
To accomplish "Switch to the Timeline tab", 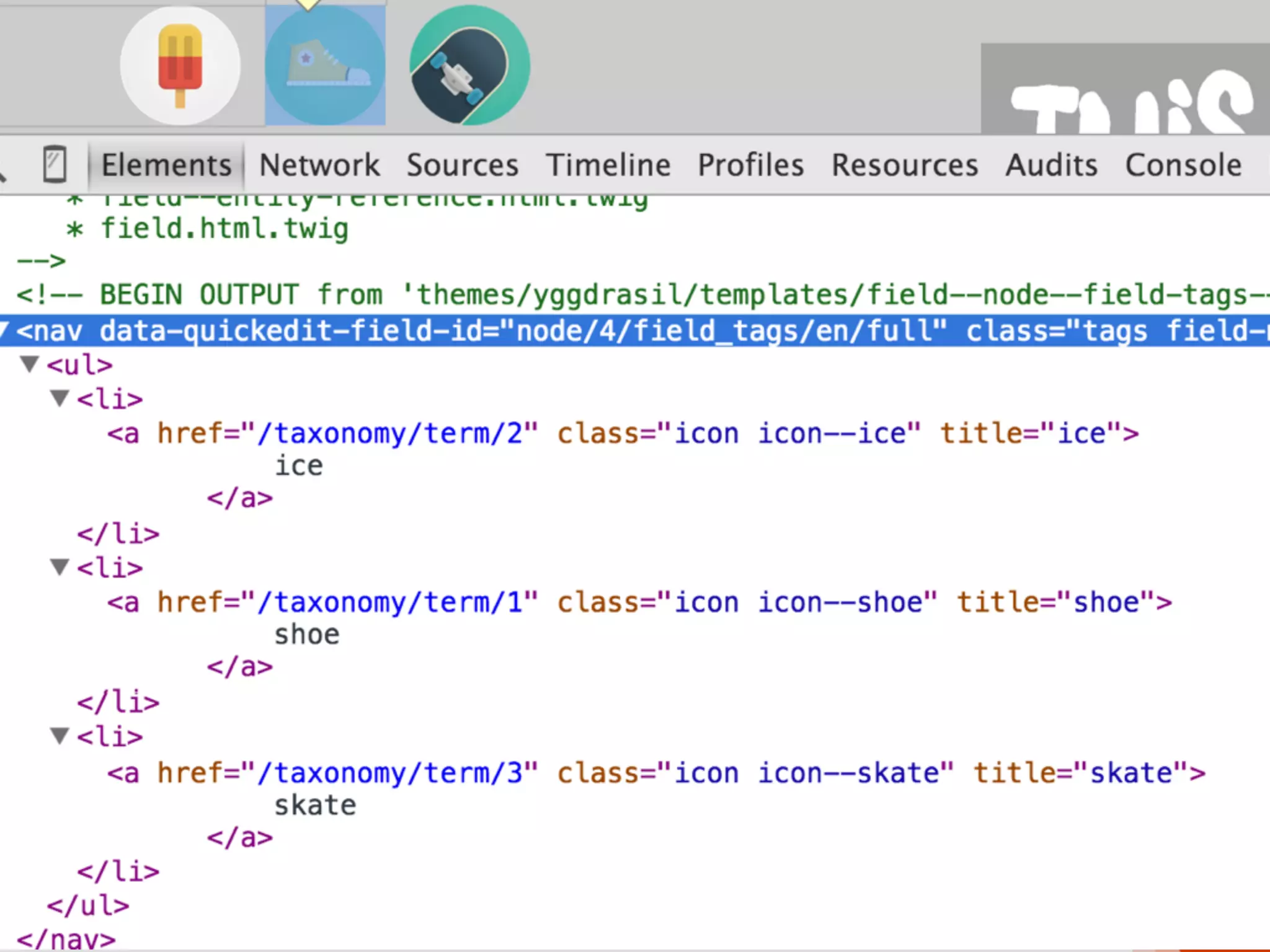I will pos(608,165).
